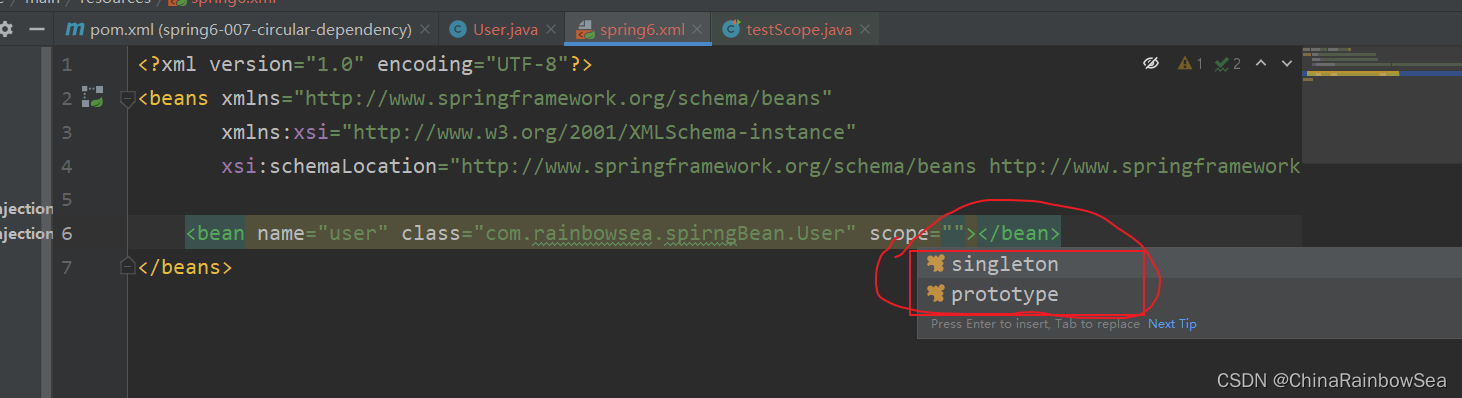Click the Spring beans gutter icon on line 2

93,97
